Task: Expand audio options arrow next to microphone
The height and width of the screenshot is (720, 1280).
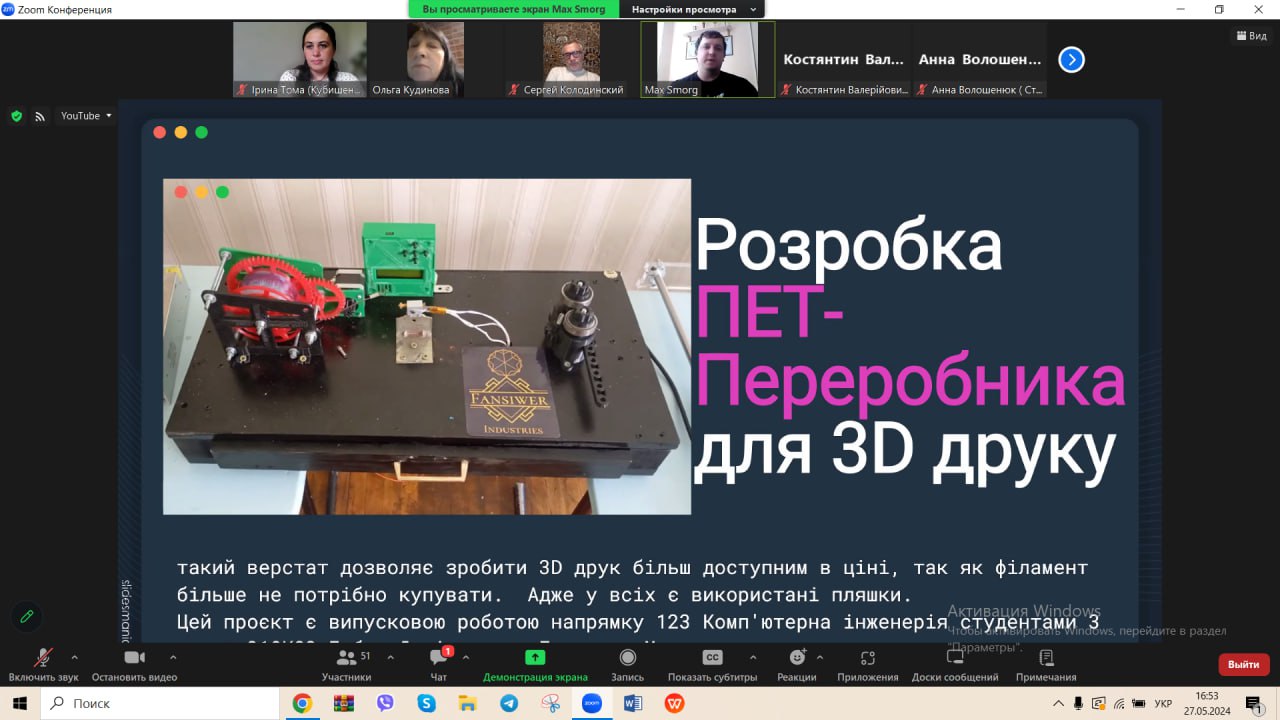Action: click(x=74, y=657)
